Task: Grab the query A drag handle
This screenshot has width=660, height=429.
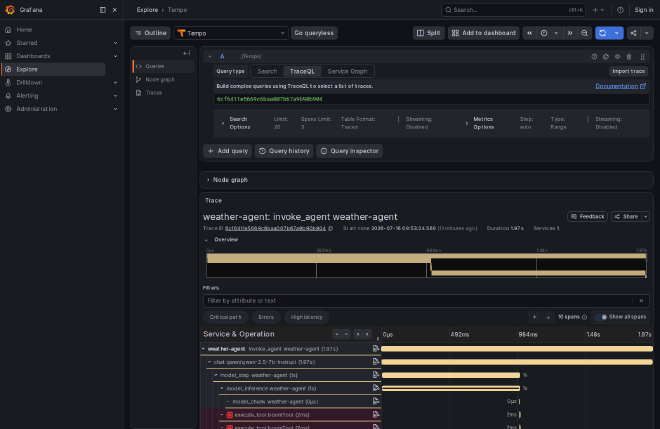Action: point(642,56)
